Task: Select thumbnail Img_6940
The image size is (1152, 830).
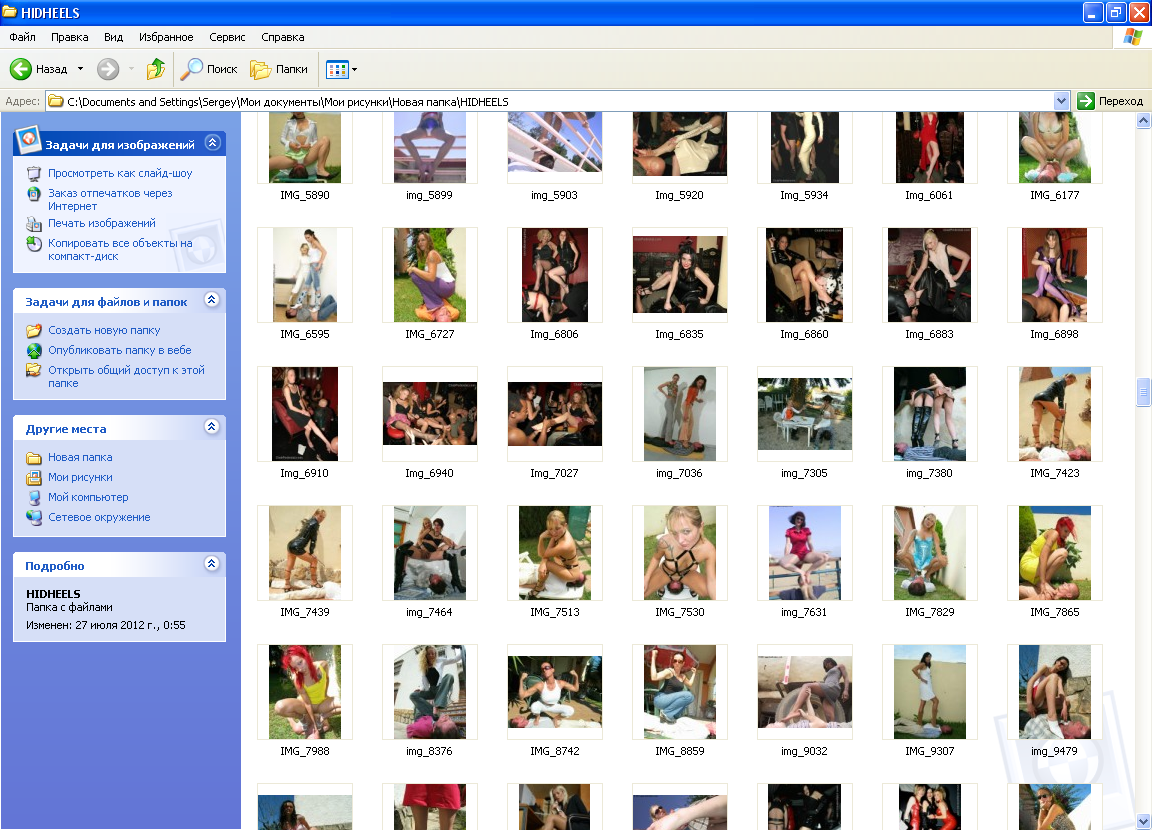Action: point(430,414)
